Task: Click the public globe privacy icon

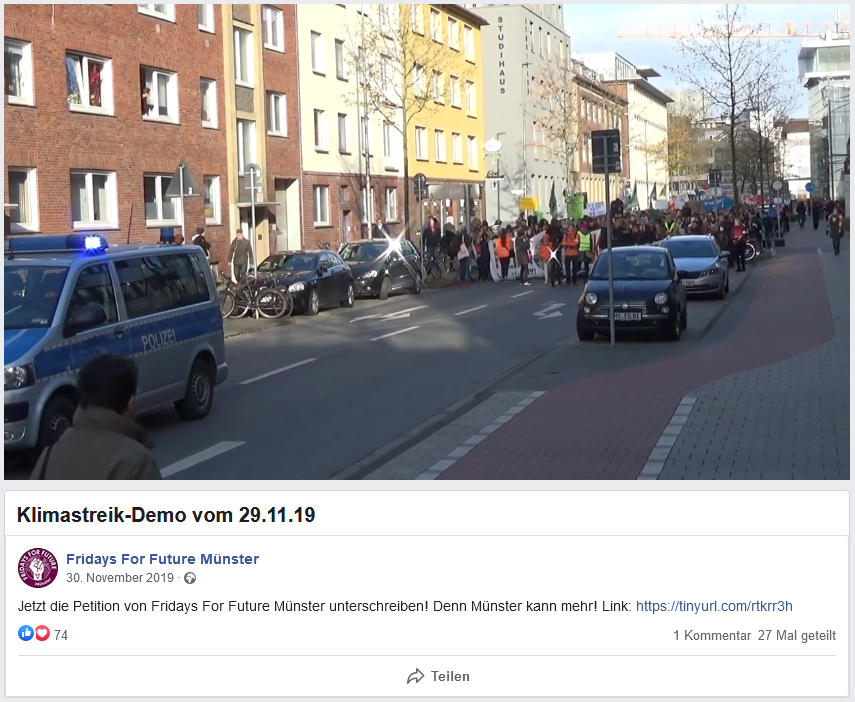Action: click(190, 578)
